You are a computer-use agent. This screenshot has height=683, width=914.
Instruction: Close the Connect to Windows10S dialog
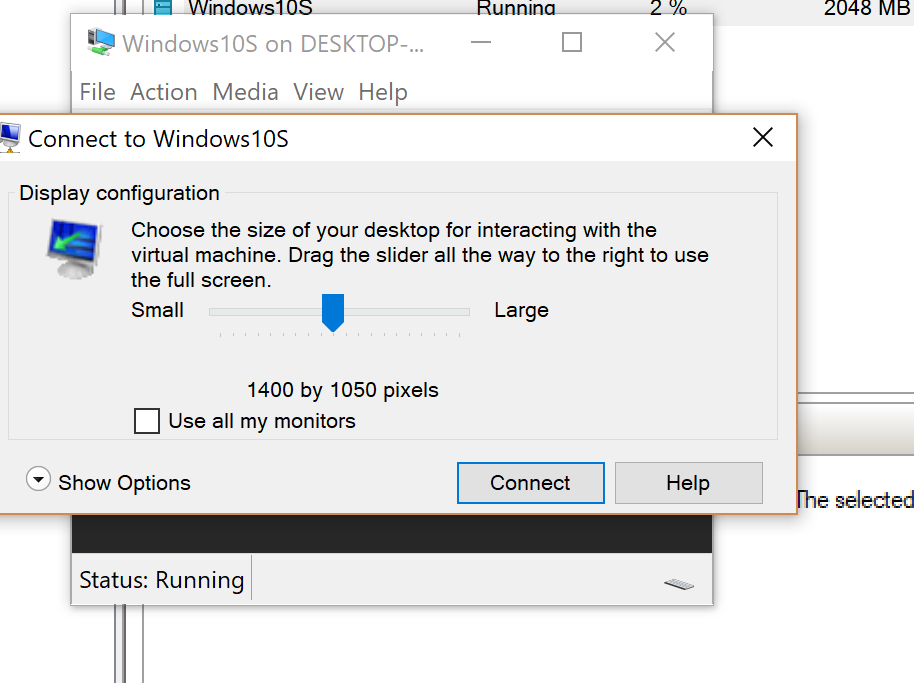click(762, 138)
